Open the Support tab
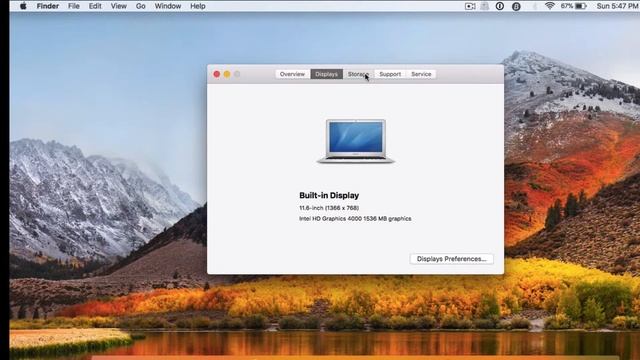The image size is (640, 360). [390, 74]
